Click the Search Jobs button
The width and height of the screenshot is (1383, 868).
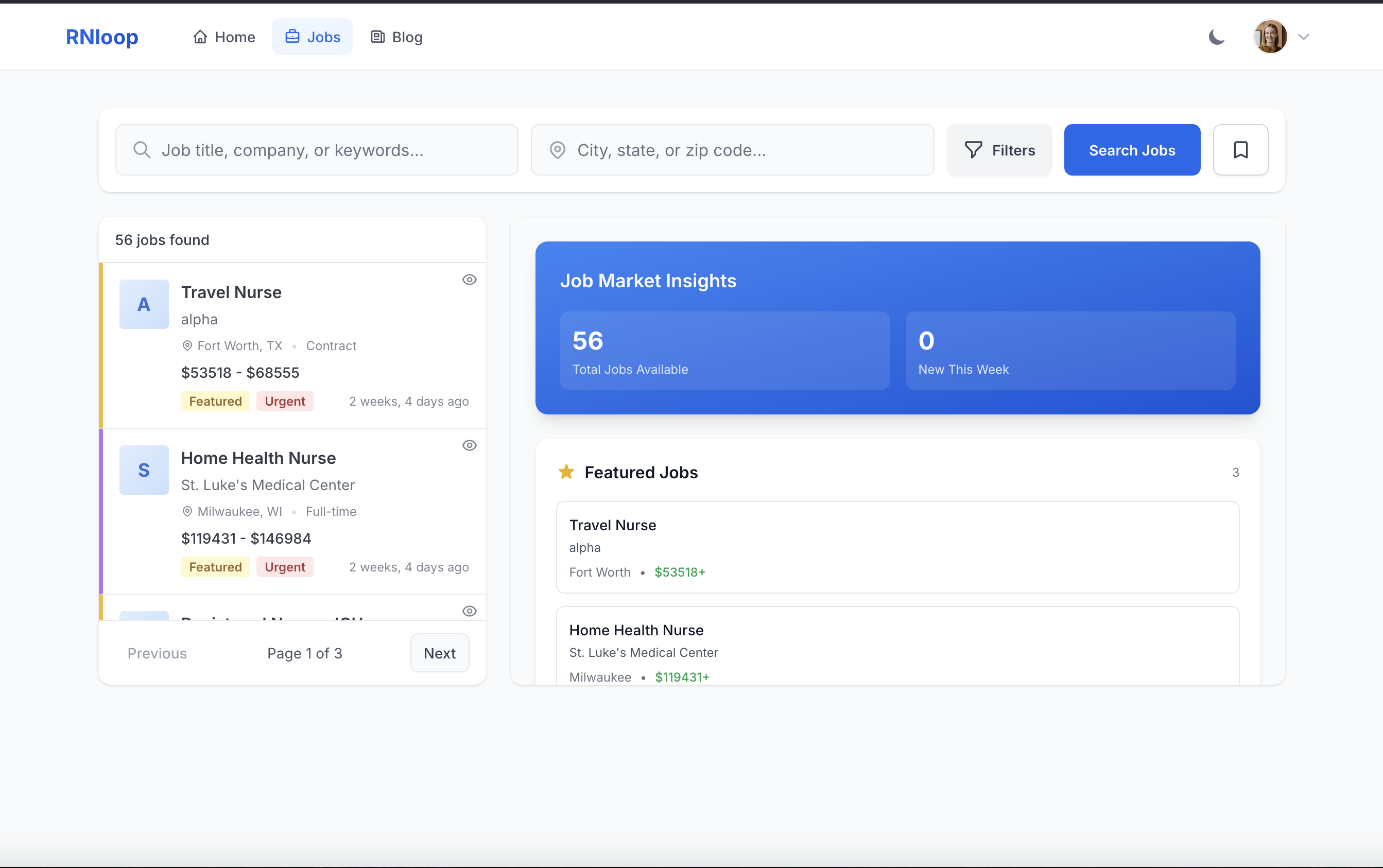point(1132,150)
